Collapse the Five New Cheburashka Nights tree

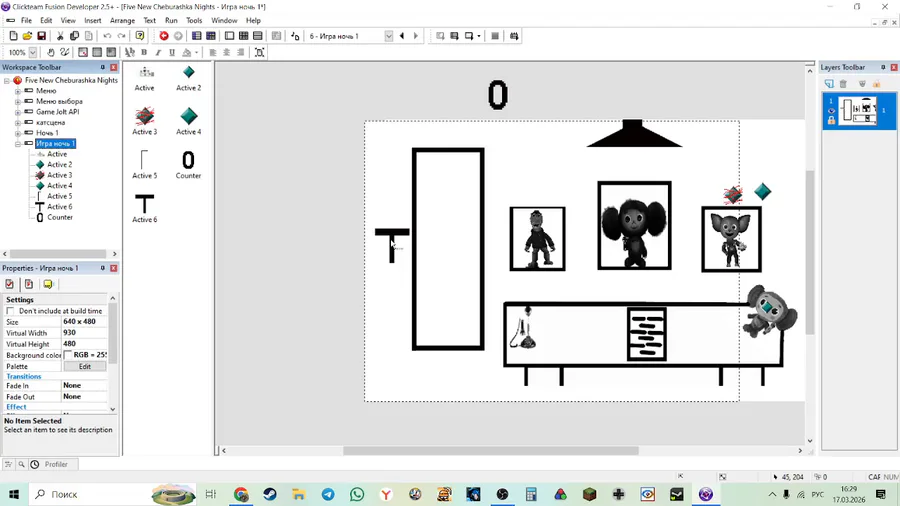tap(7, 80)
